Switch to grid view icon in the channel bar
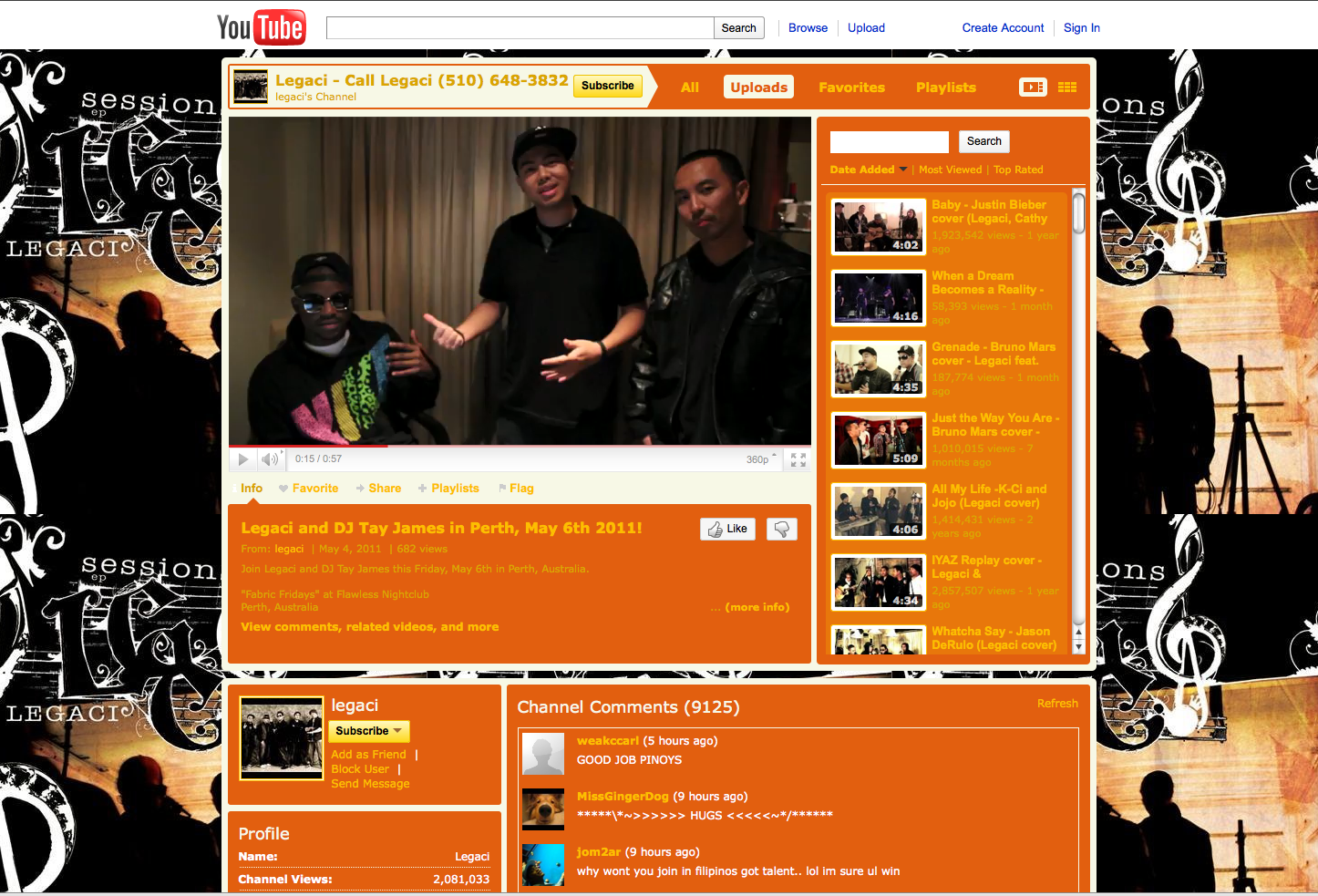 coord(1067,88)
